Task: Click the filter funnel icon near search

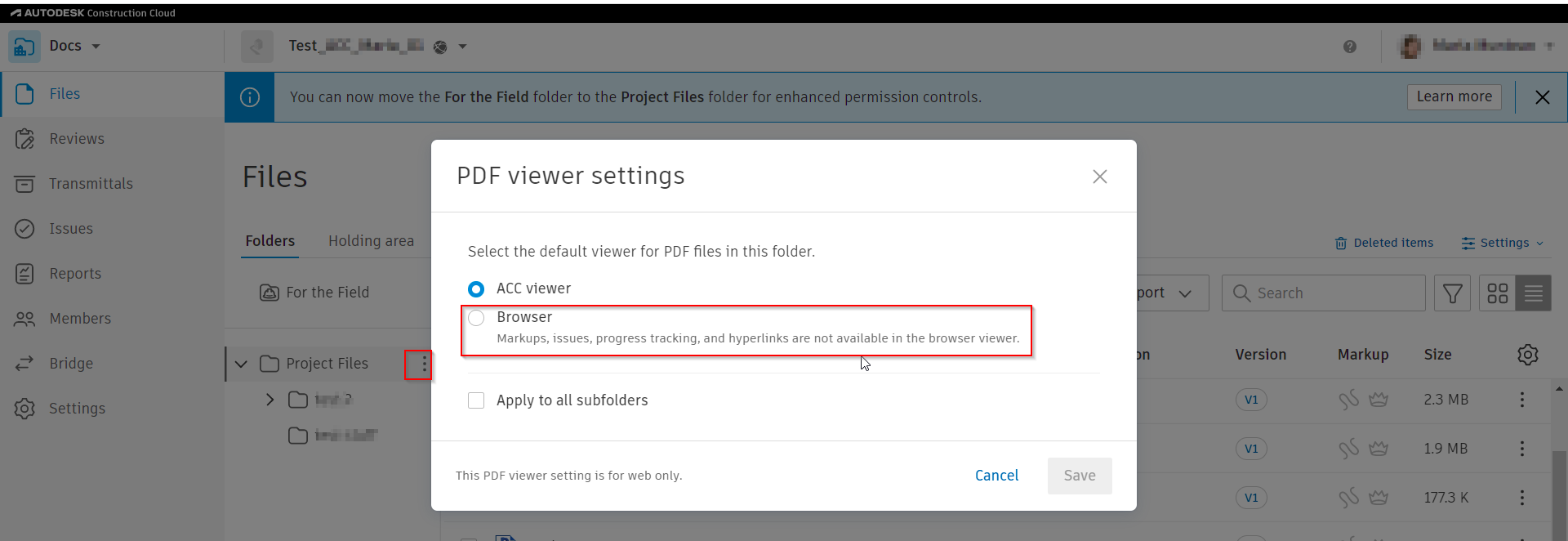Action: 1452,293
